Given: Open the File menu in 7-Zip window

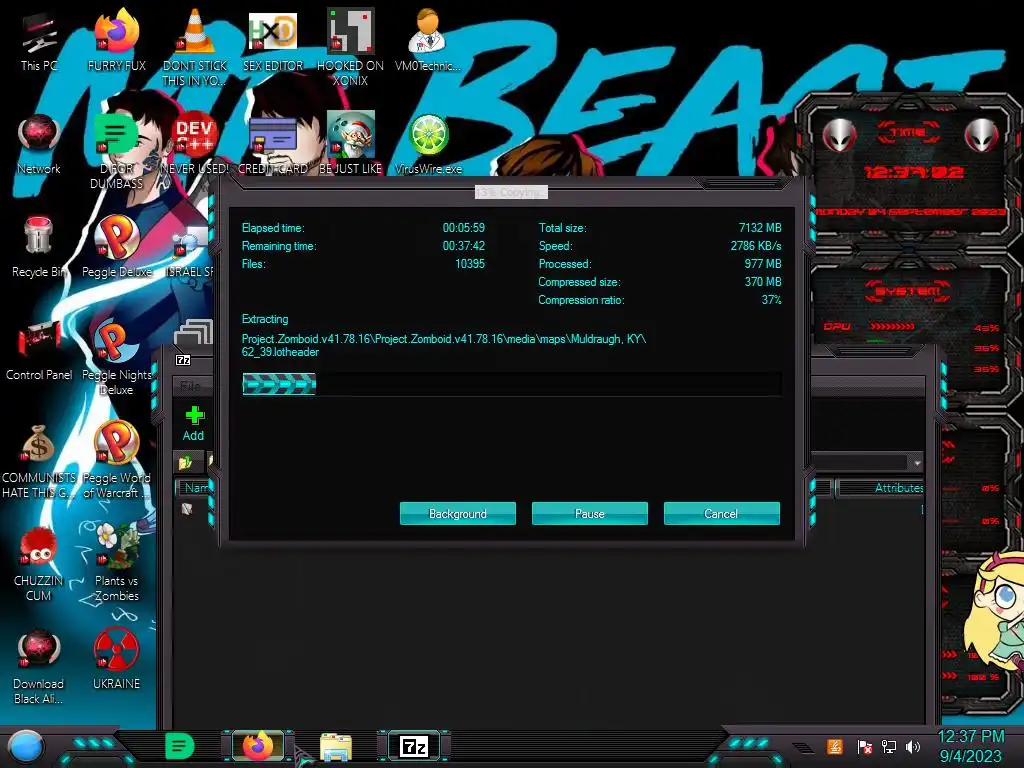Looking at the screenshot, I should click(x=190, y=386).
